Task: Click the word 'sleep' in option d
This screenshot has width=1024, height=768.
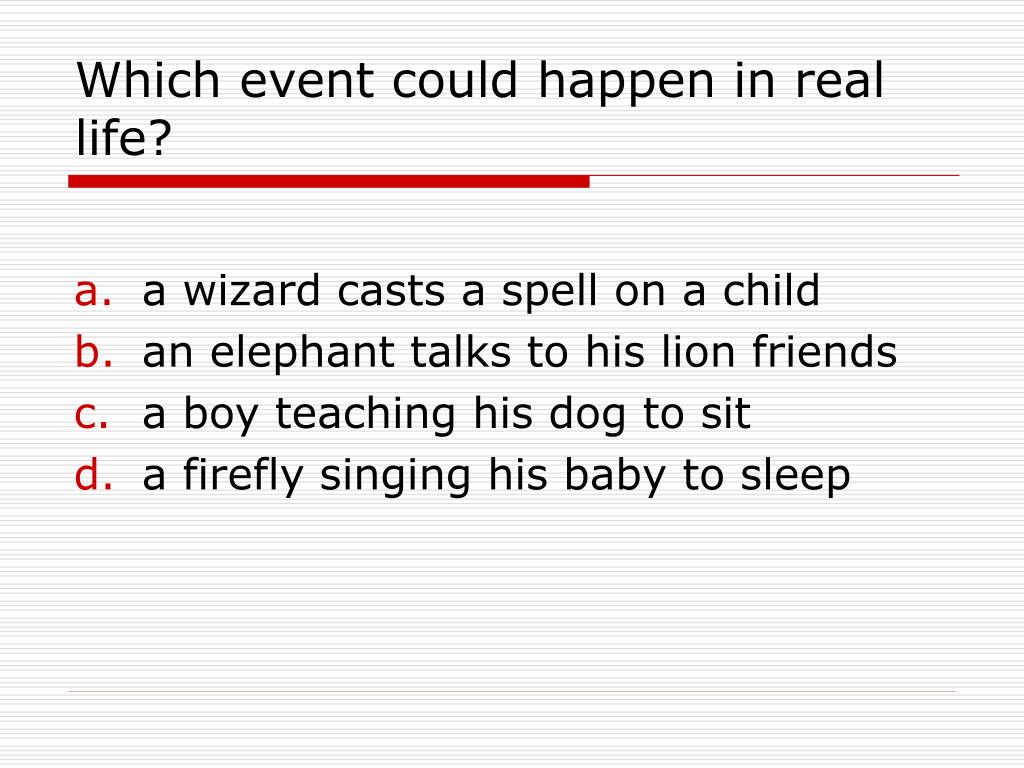Action: pos(795,475)
